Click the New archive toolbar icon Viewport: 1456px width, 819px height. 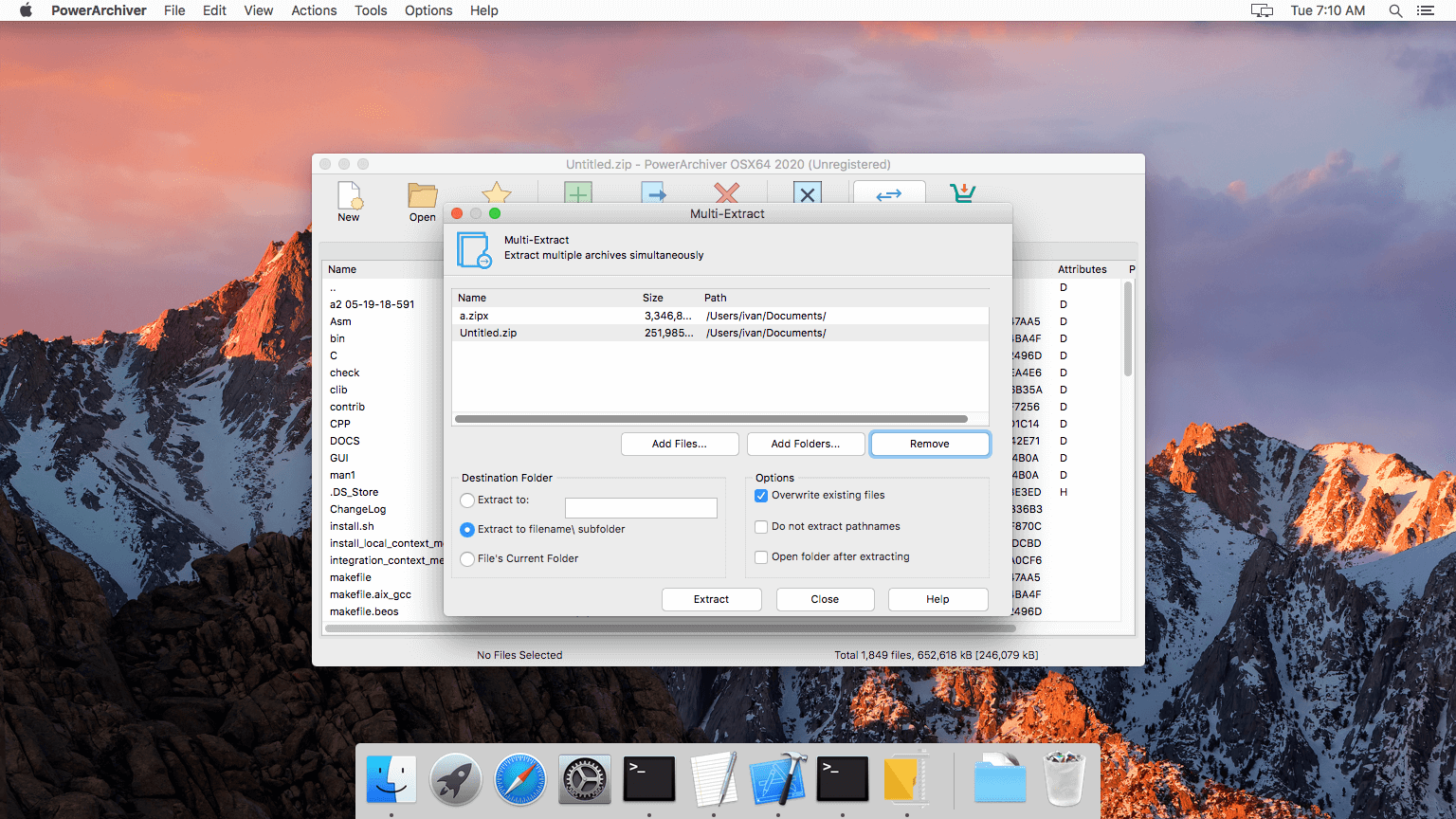pos(349,197)
